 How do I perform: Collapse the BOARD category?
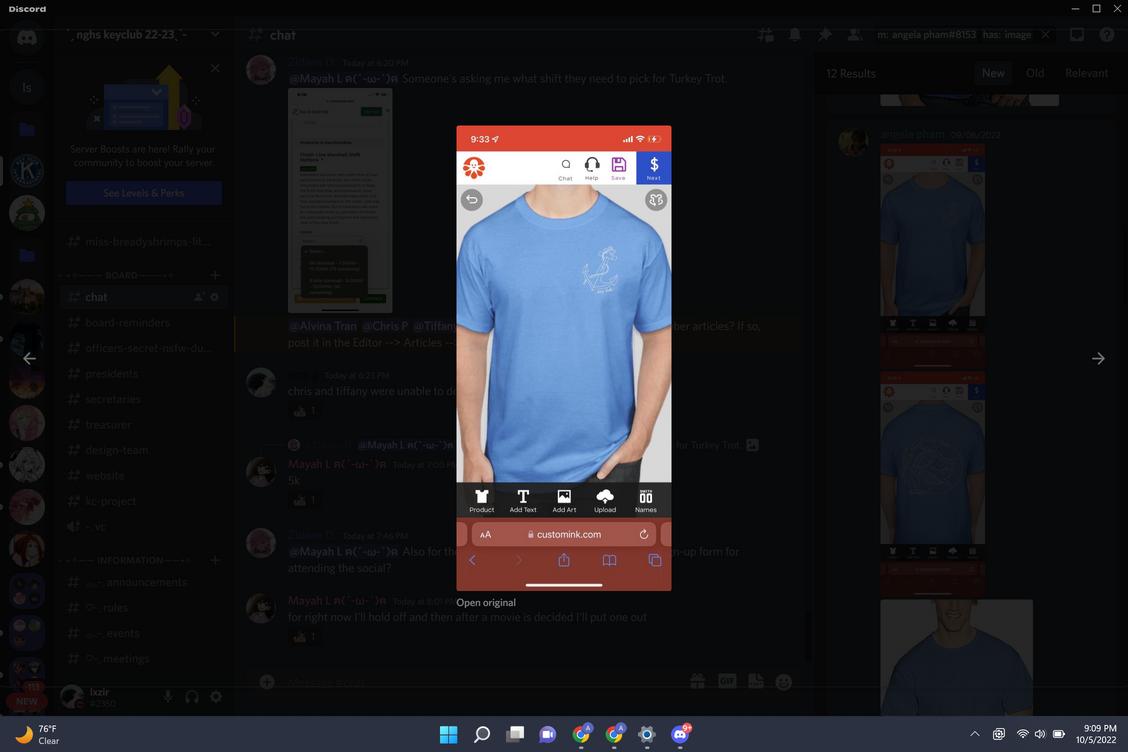[121, 276]
